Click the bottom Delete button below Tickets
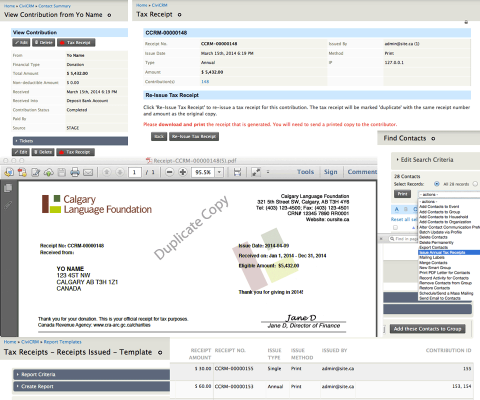480x400 pixels. [43, 152]
